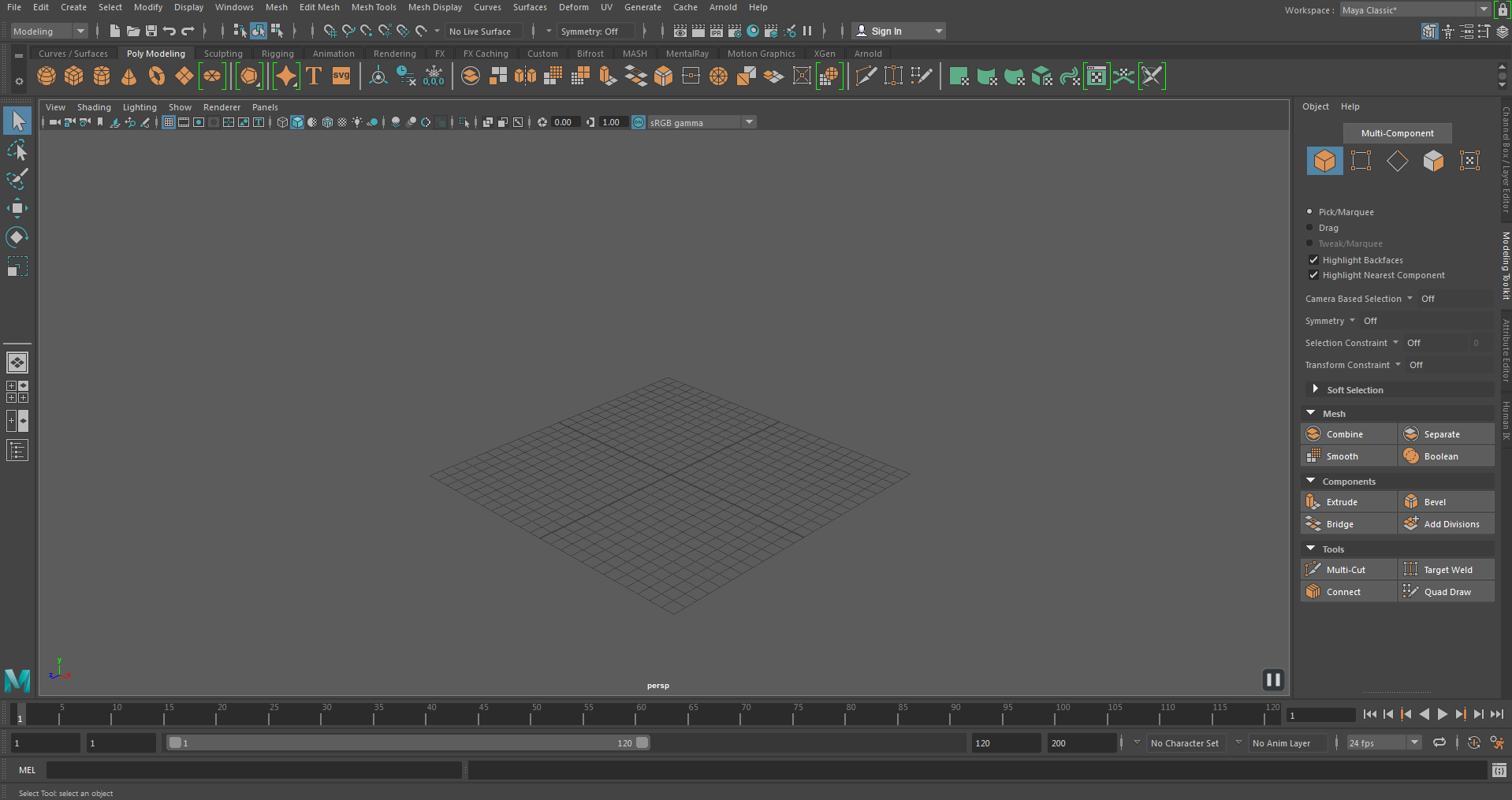Screen dimensions: 1512x800
Task: Open the 24 fps frame rate dropdown
Action: [x=1384, y=742]
